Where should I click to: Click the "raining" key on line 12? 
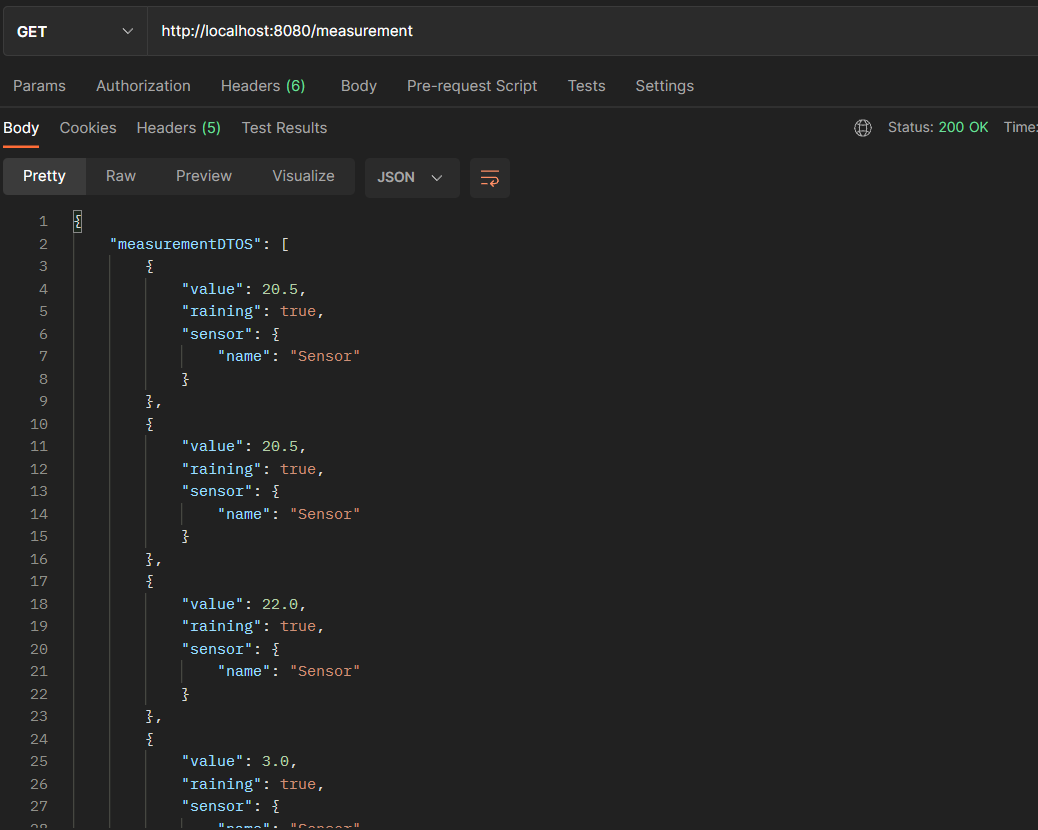point(222,469)
